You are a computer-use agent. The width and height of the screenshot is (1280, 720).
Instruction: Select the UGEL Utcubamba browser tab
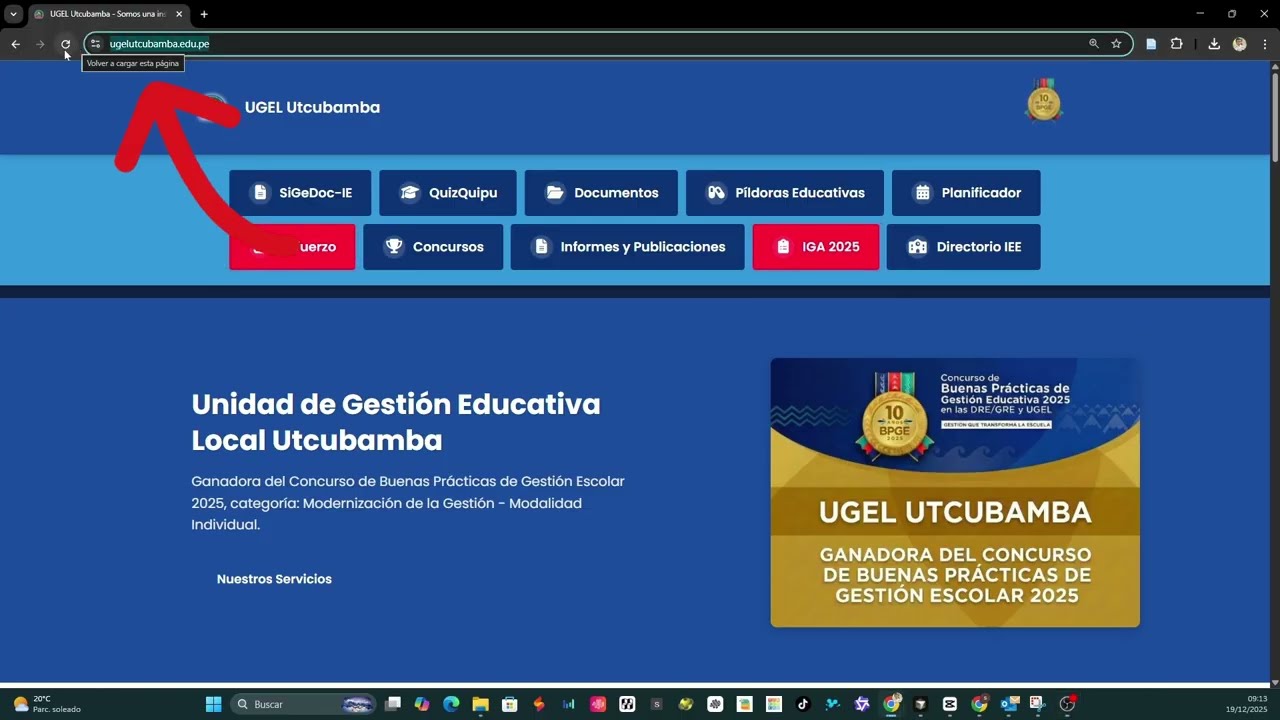(108, 14)
